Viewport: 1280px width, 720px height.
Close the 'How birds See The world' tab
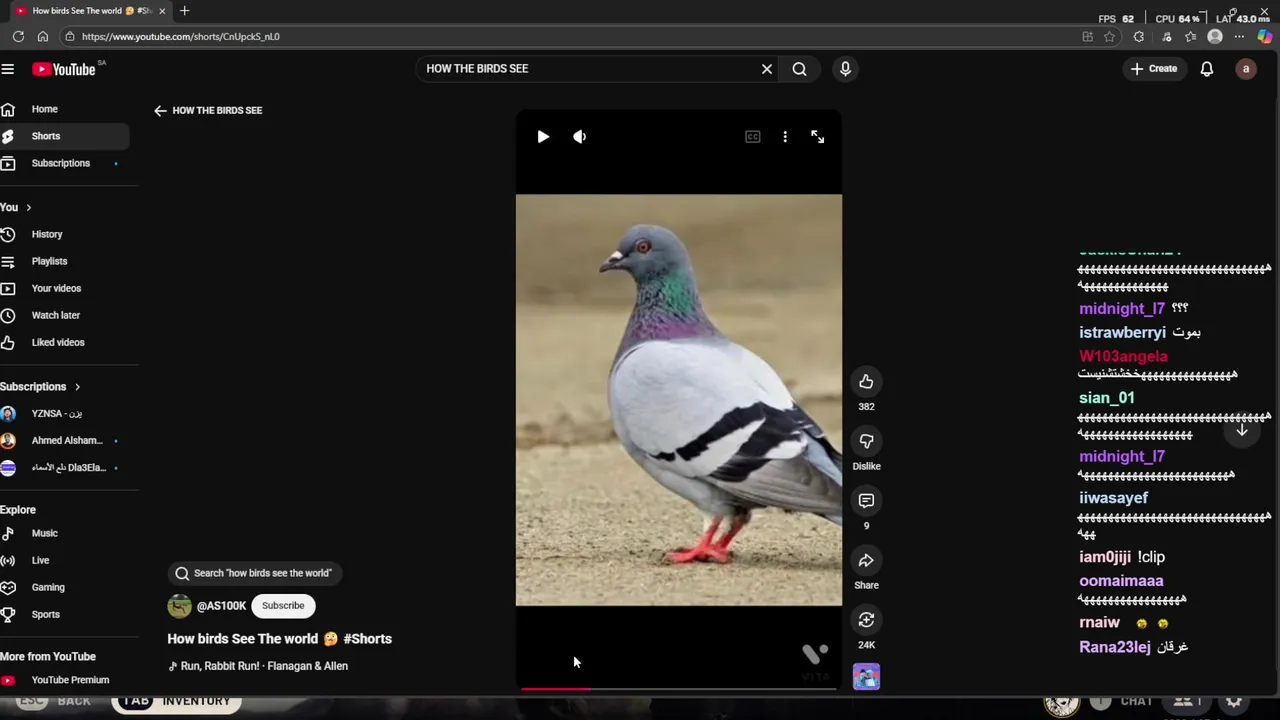click(162, 11)
